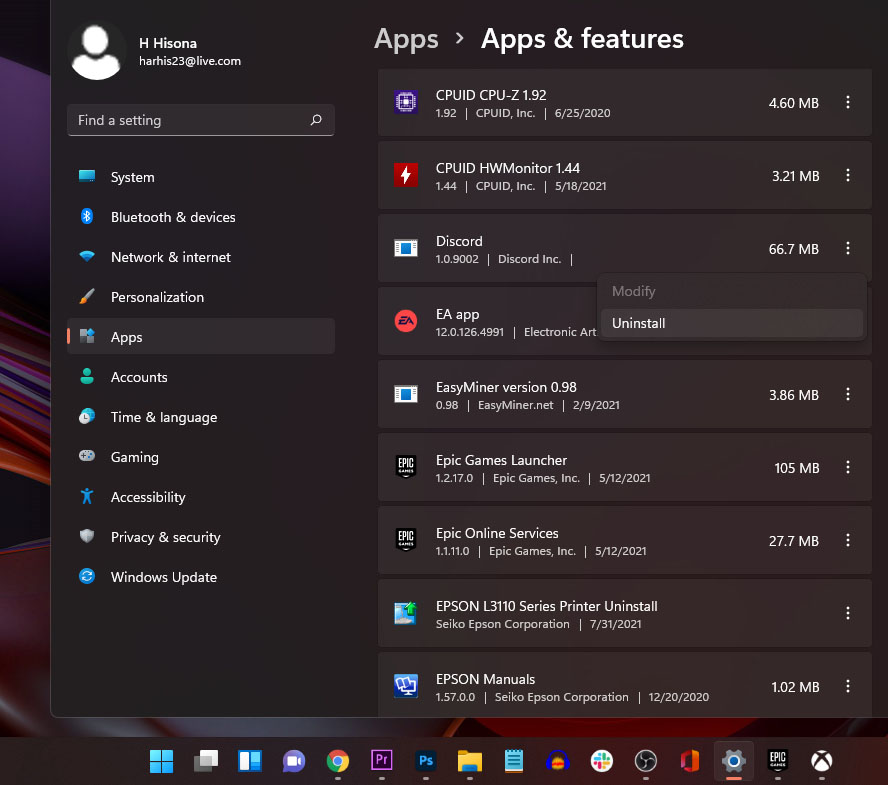The width and height of the screenshot is (888, 785).
Task: Click the EPSON Manuals app name
Action: click(485, 679)
